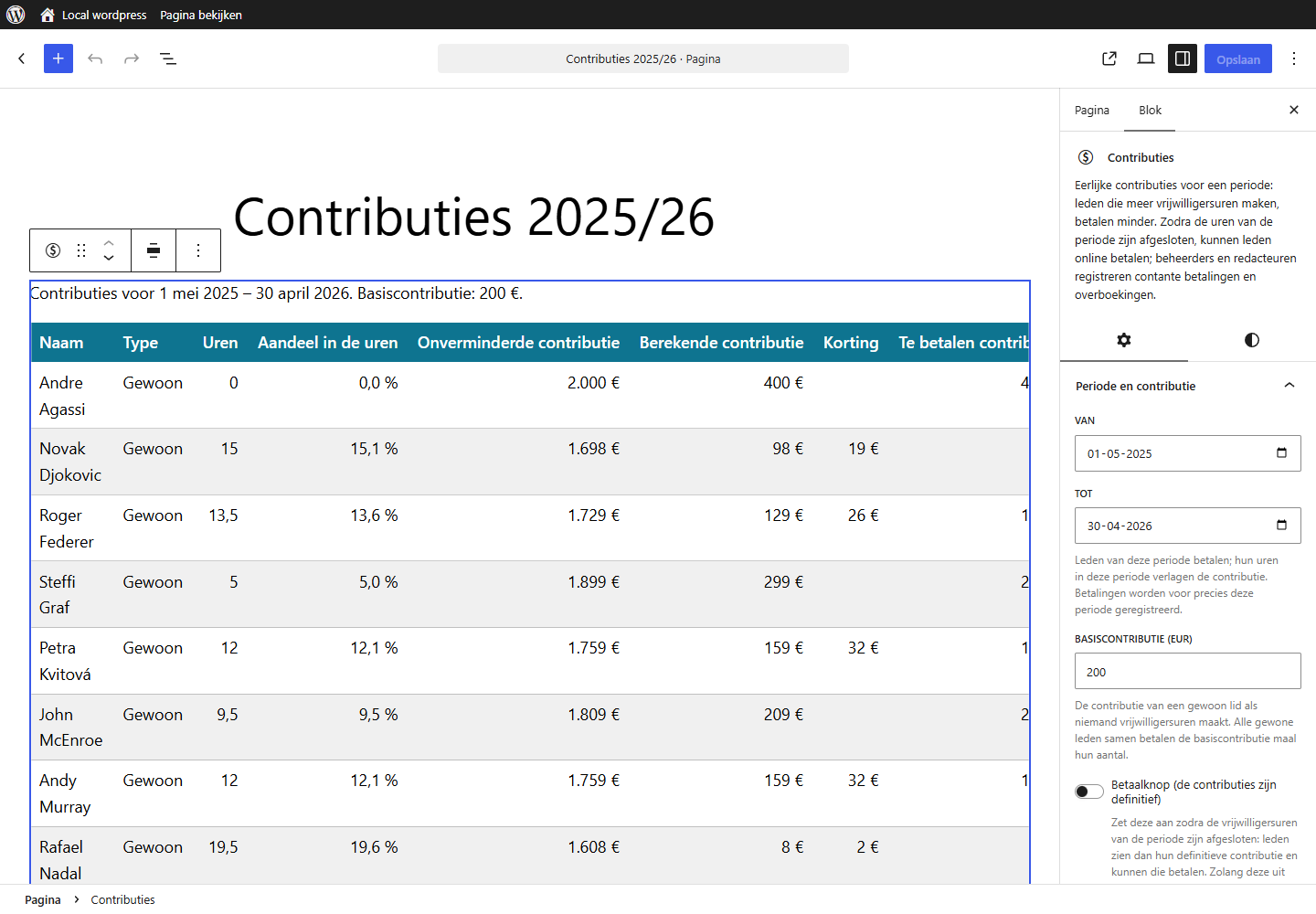Switch to the block styles tab
Screen dimensions: 1316x914
point(1252,340)
